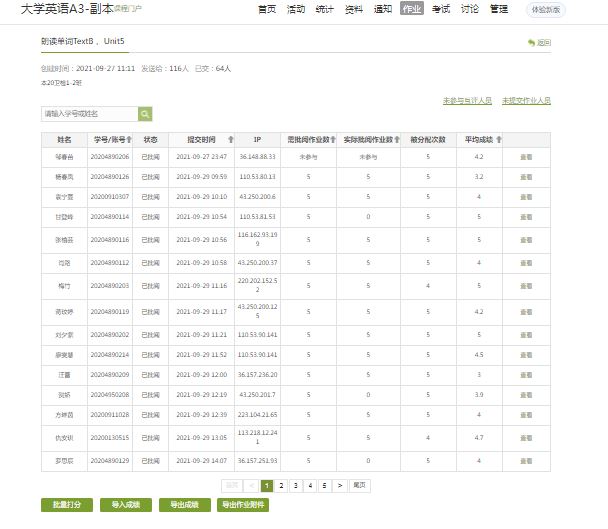
Task: Click 查看 for student 20204890214
Action: (526, 355)
